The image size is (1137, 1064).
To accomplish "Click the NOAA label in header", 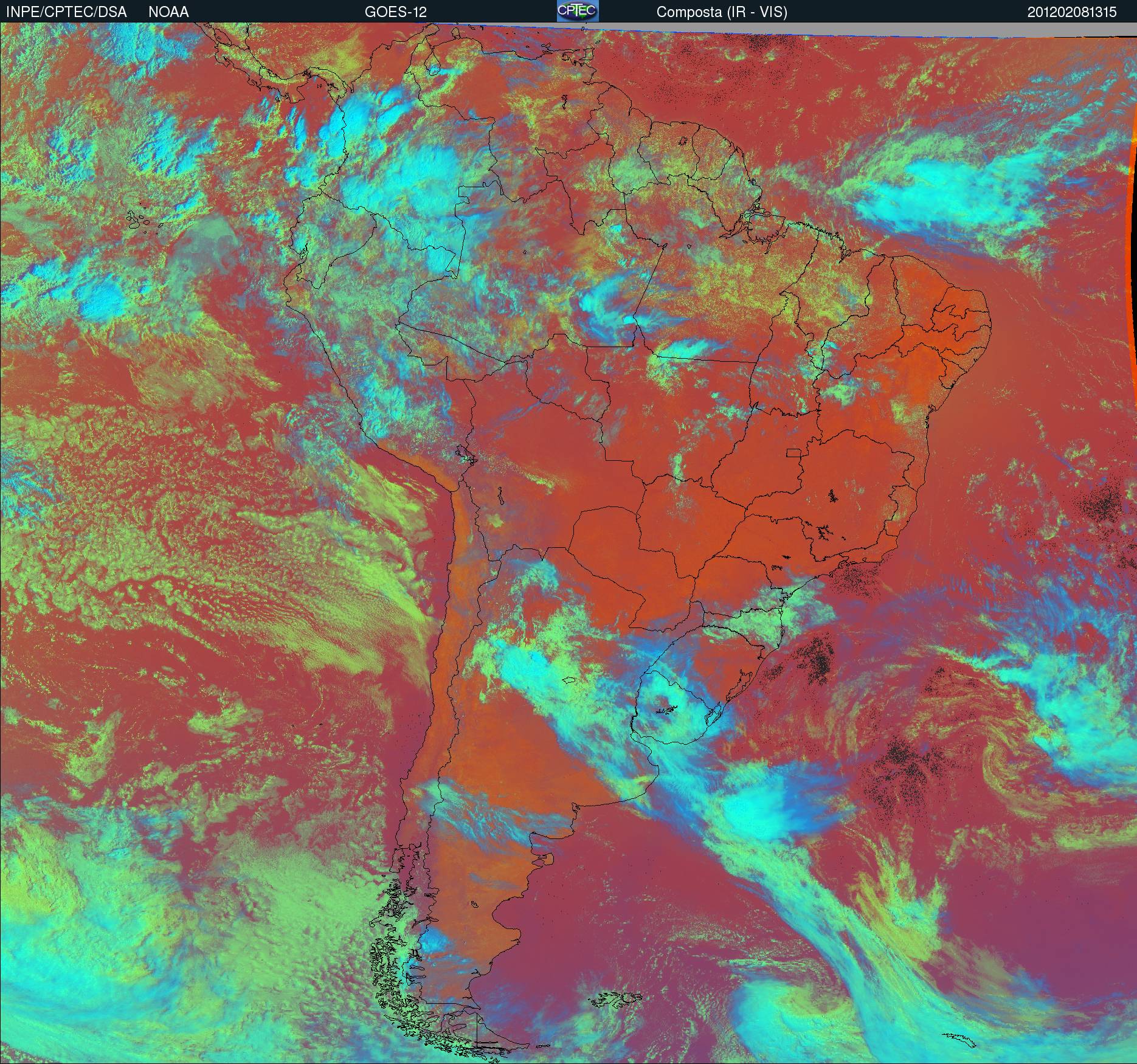I will click(168, 12).
